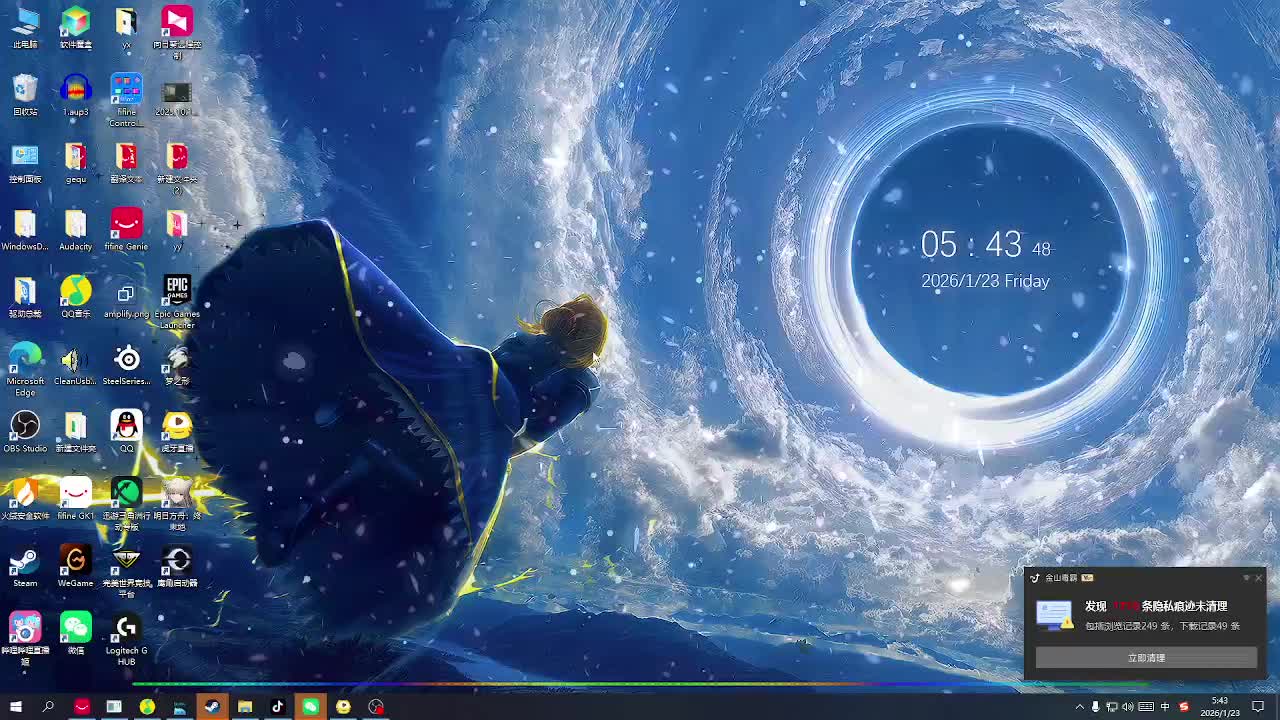Click the TikTok icon in the taskbar
1280x720 pixels.
(x=277, y=707)
